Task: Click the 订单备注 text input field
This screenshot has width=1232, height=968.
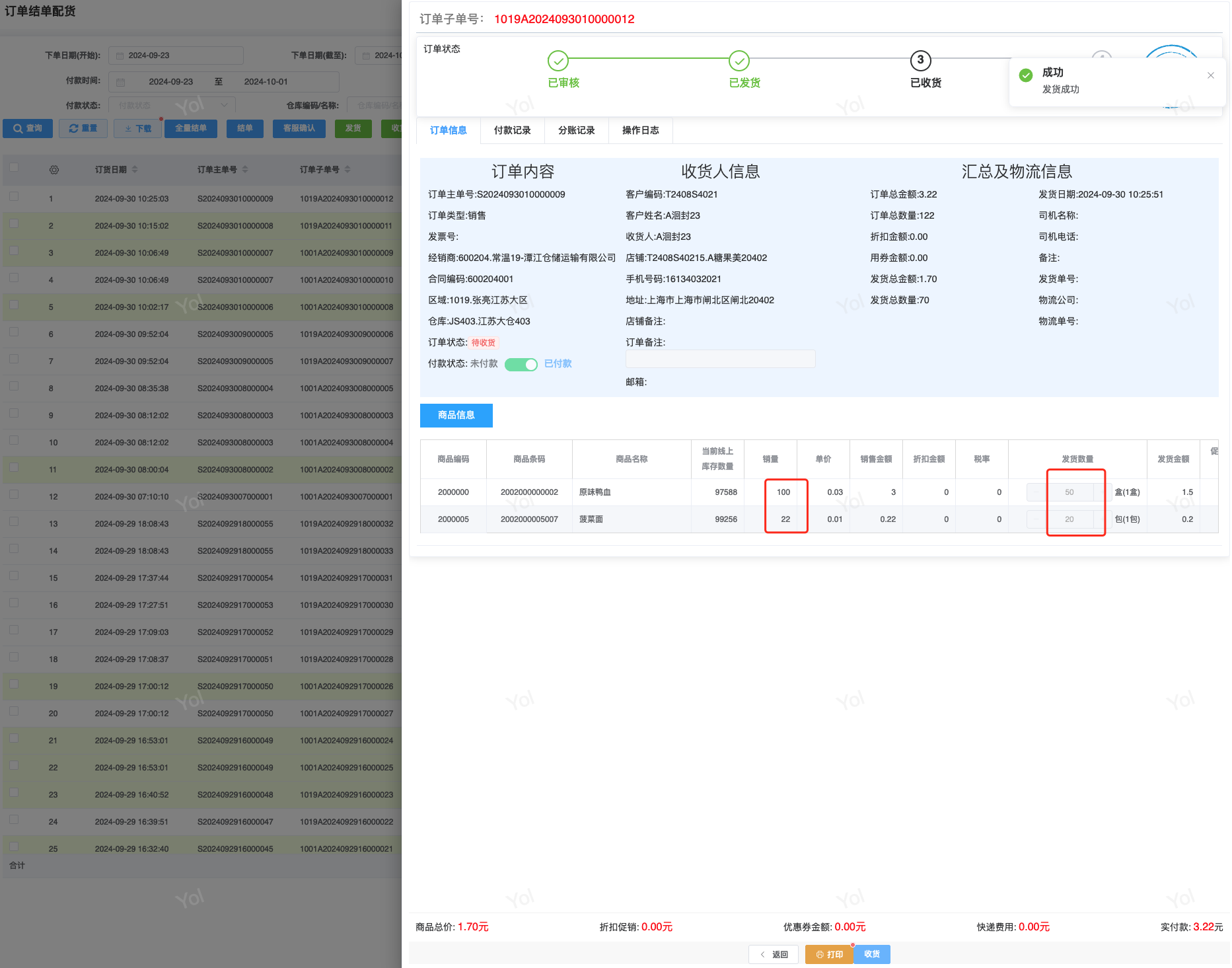Action: click(x=720, y=359)
